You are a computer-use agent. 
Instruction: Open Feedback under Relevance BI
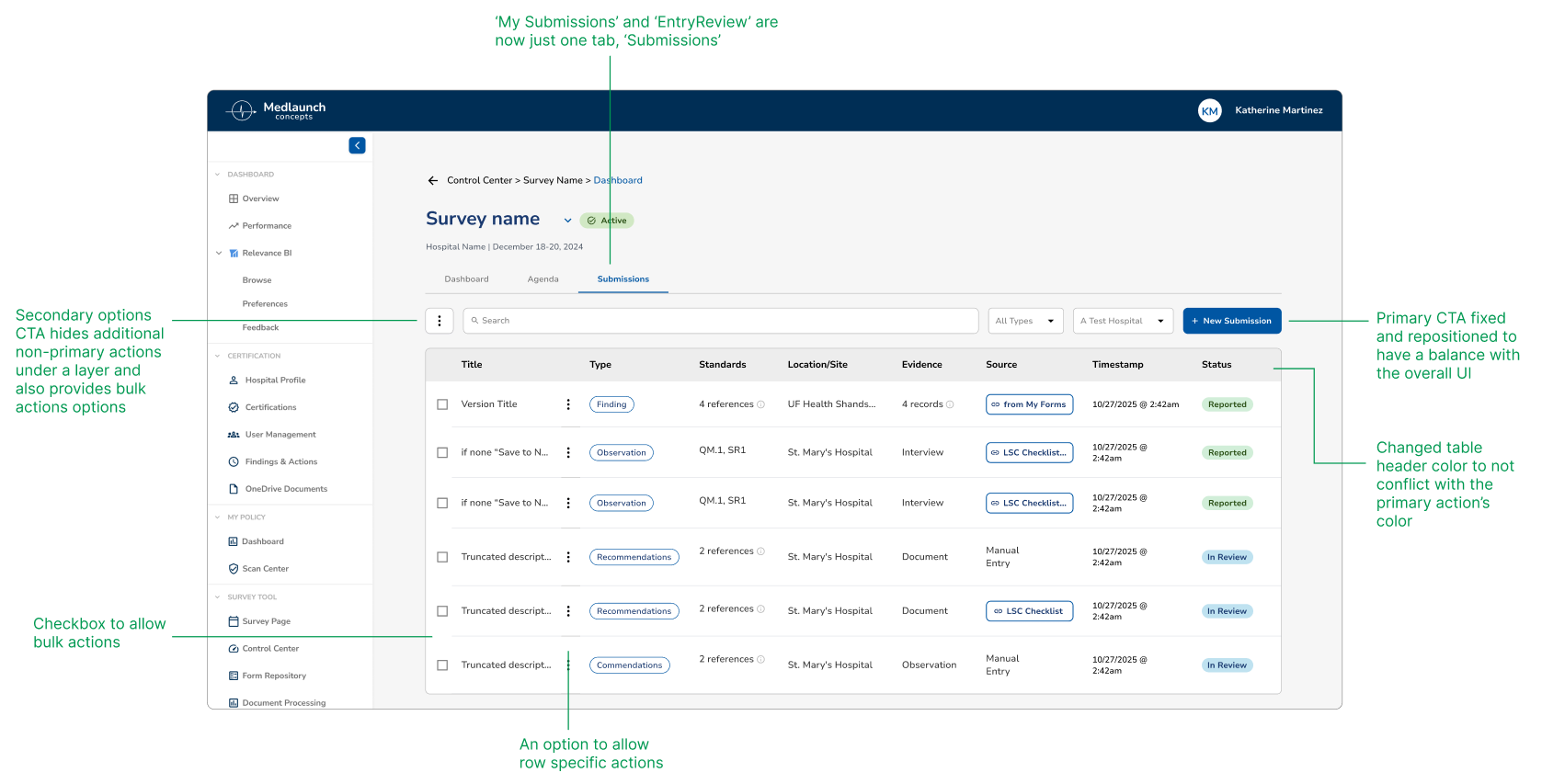pyautogui.click(x=260, y=328)
